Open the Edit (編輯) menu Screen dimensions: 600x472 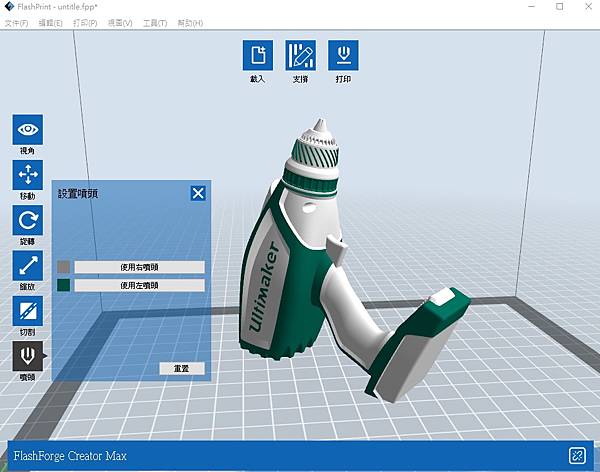(x=51, y=23)
